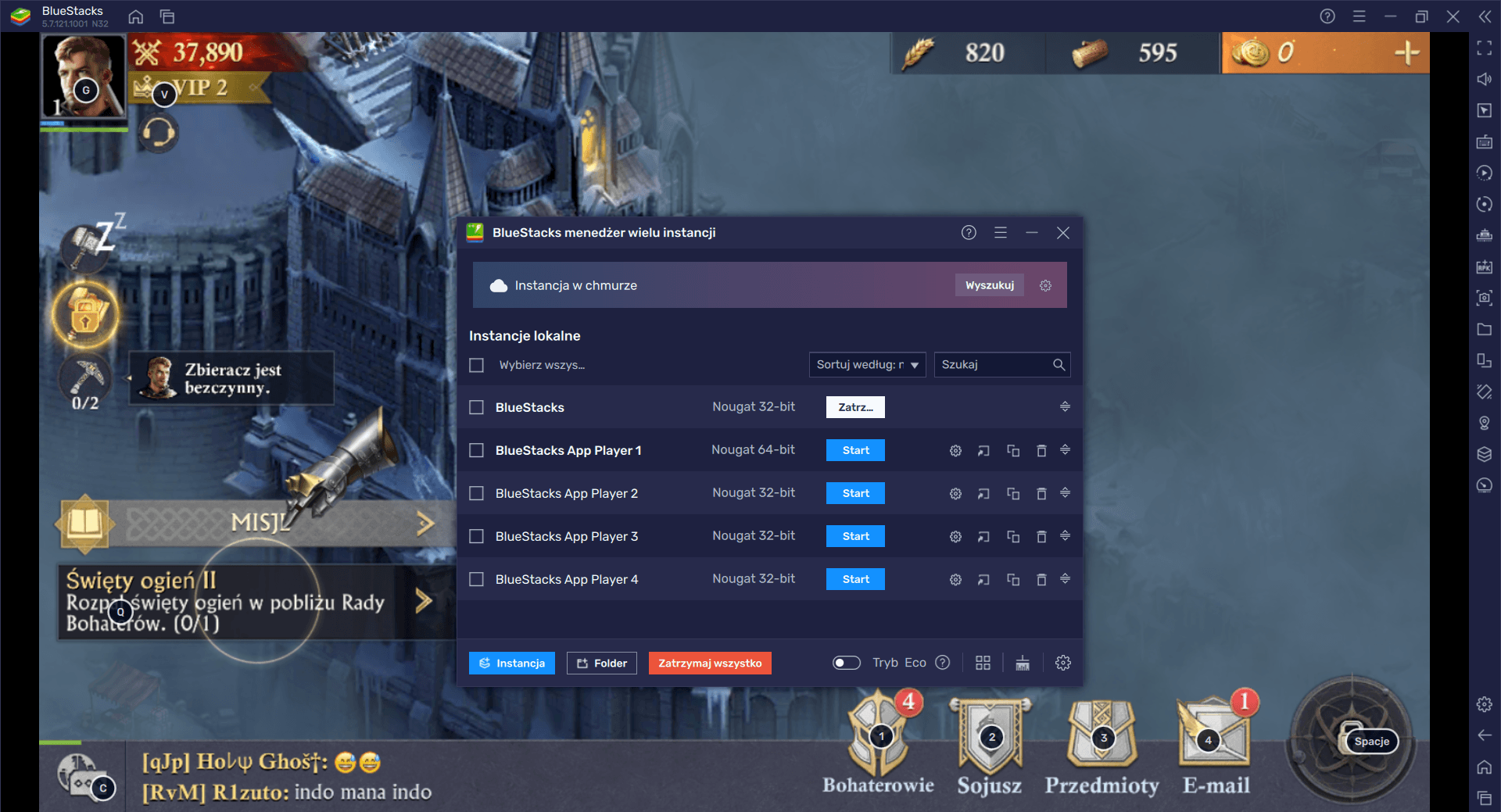Open BlueStacks main hamburger menu

click(1359, 16)
